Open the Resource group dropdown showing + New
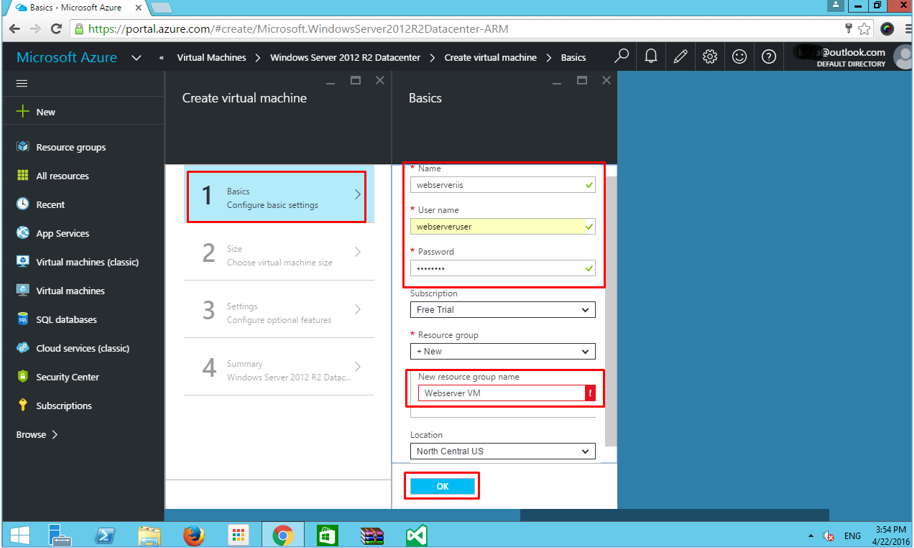The image size is (914, 548). [x=502, y=352]
